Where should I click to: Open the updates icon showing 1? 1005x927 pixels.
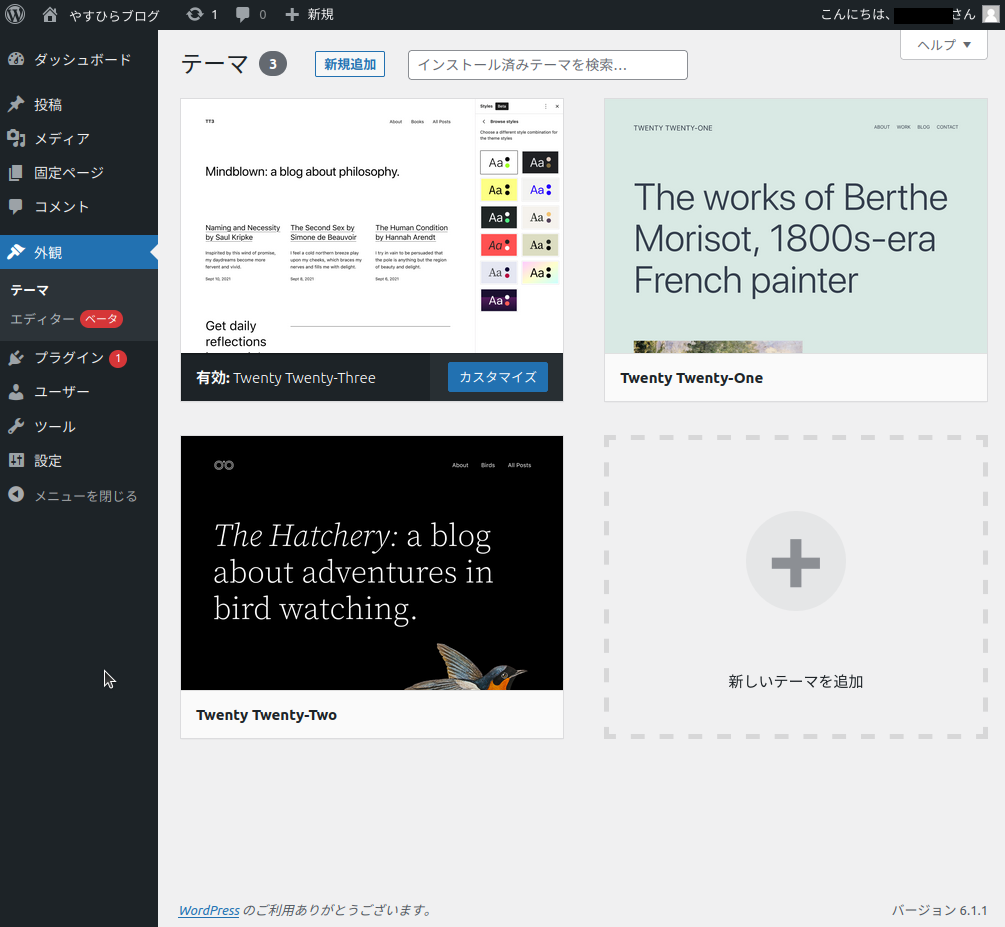[x=194, y=14]
